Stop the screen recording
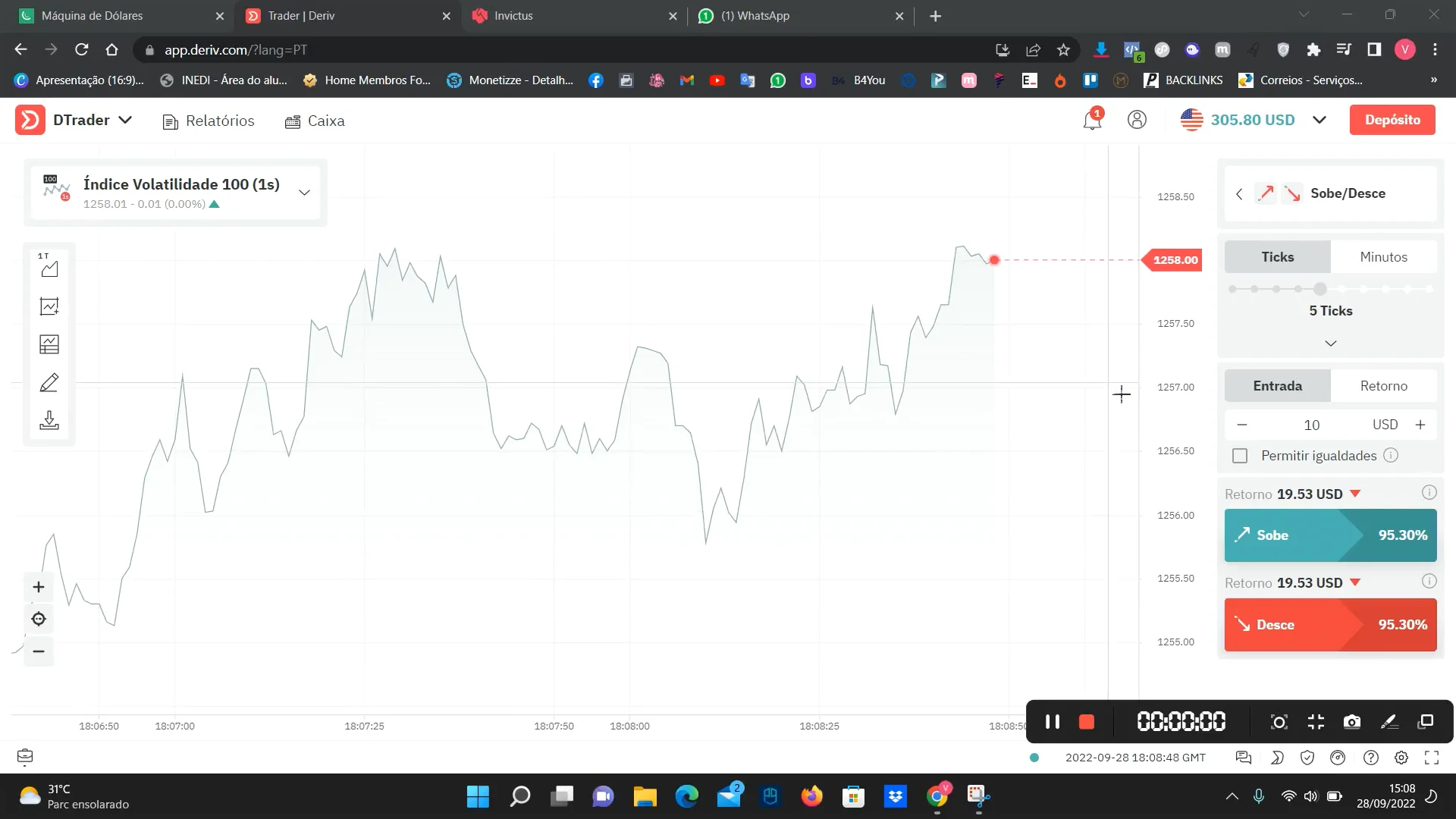 (1087, 722)
